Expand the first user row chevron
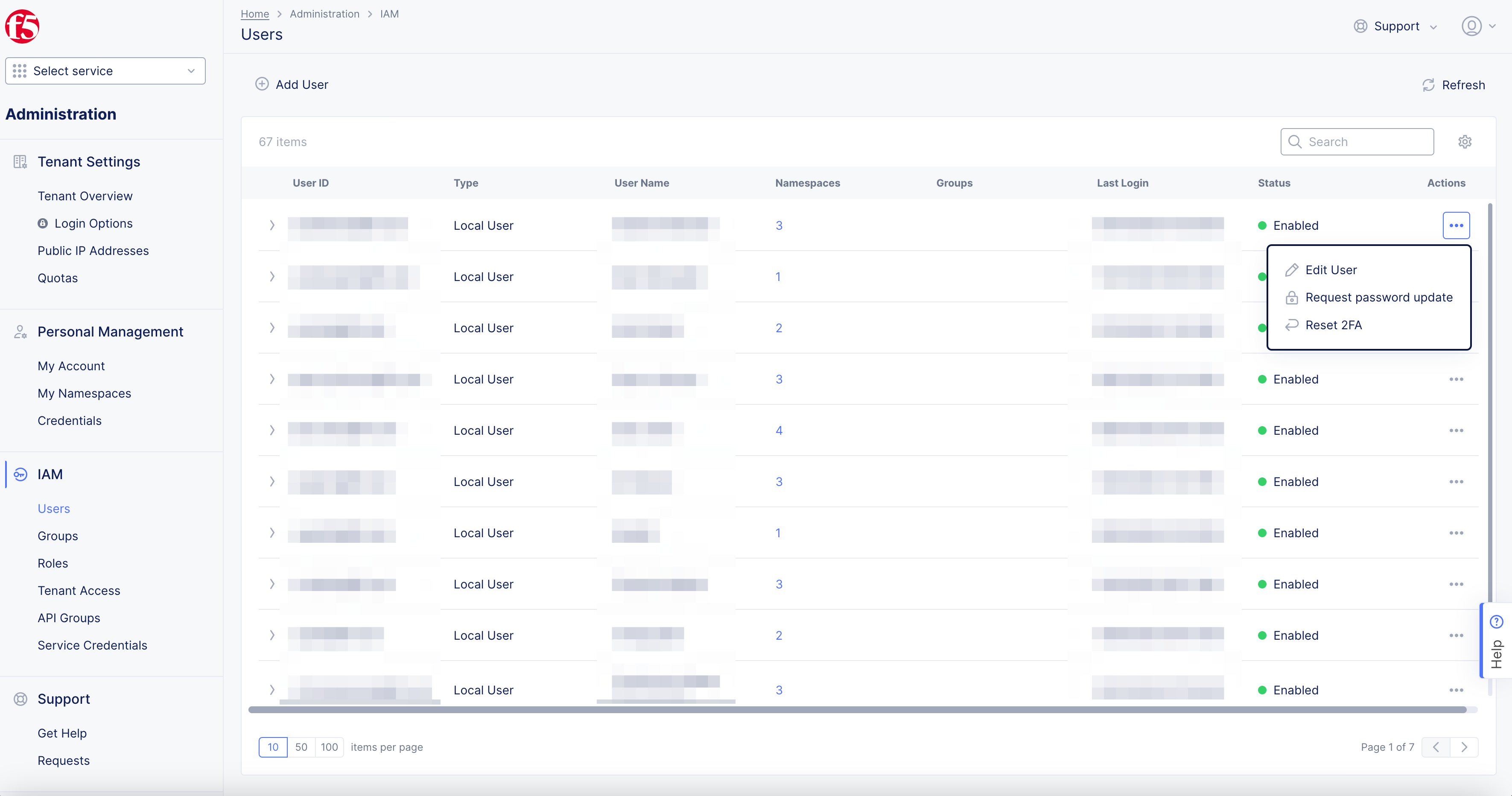1512x796 pixels. point(272,225)
